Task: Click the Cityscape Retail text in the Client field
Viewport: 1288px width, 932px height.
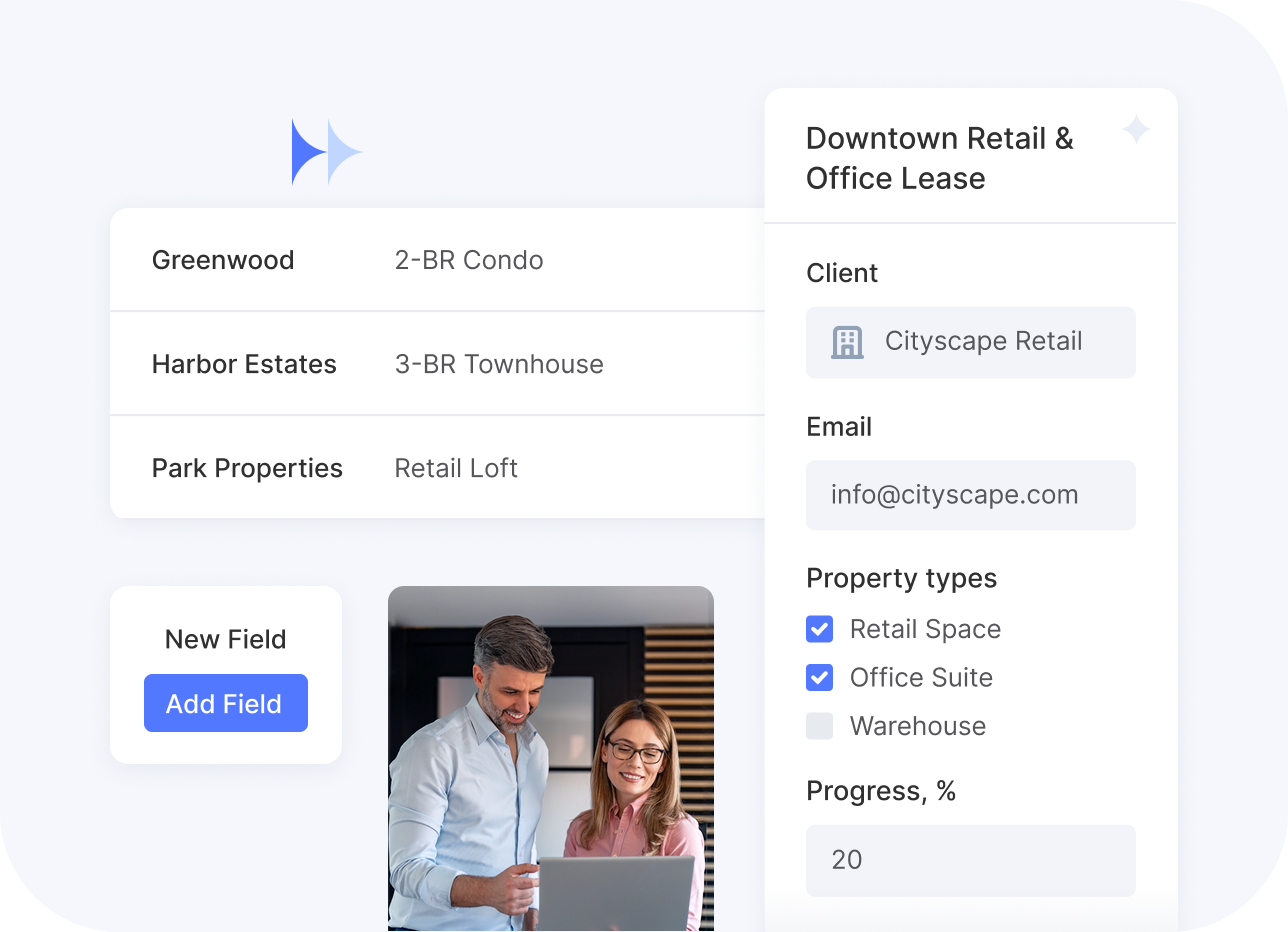Action: (x=983, y=342)
